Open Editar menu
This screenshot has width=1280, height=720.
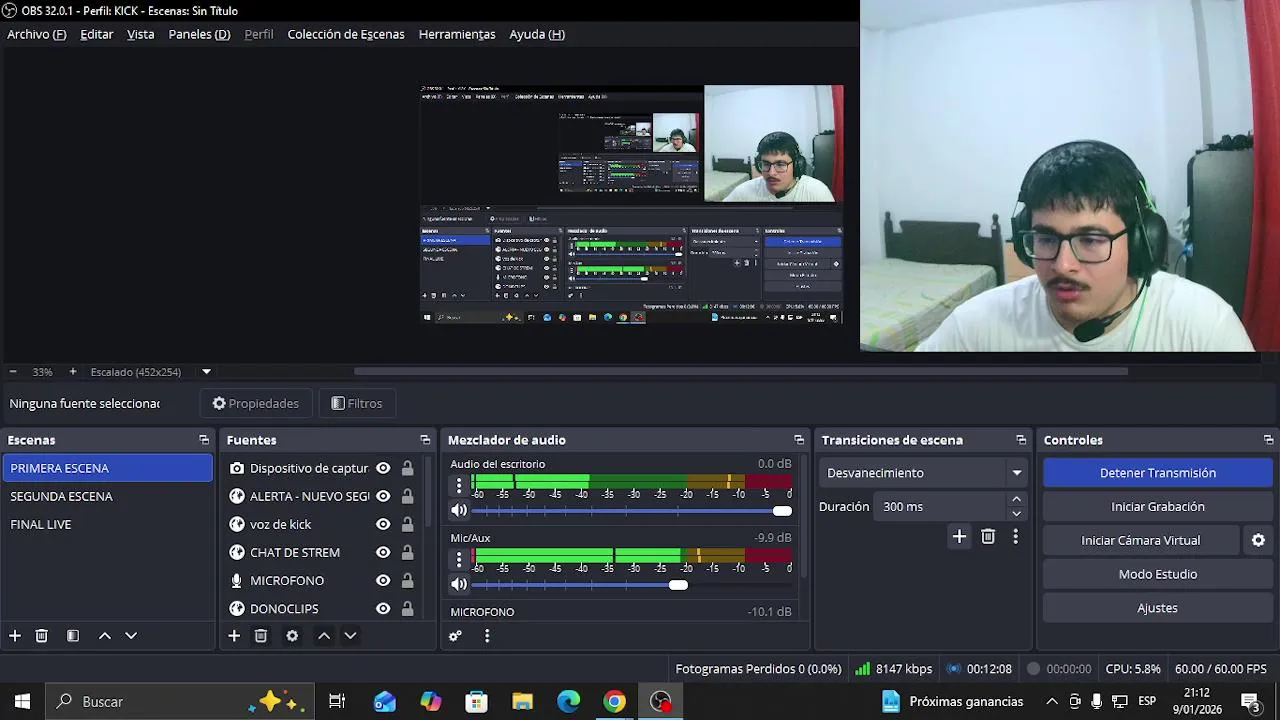(x=97, y=34)
